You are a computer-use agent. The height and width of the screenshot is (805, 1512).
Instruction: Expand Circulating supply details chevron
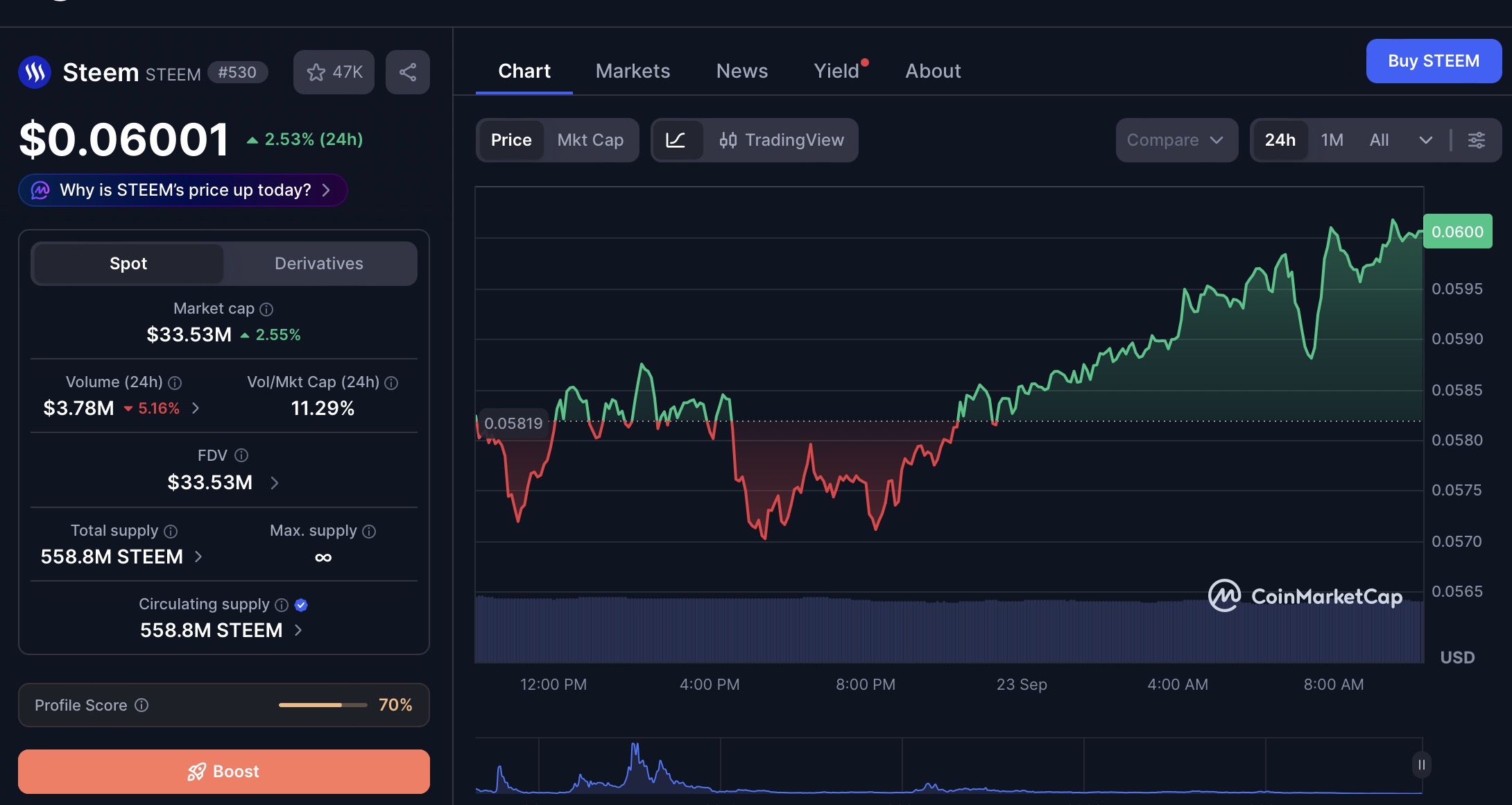click(x=298, y=630)
